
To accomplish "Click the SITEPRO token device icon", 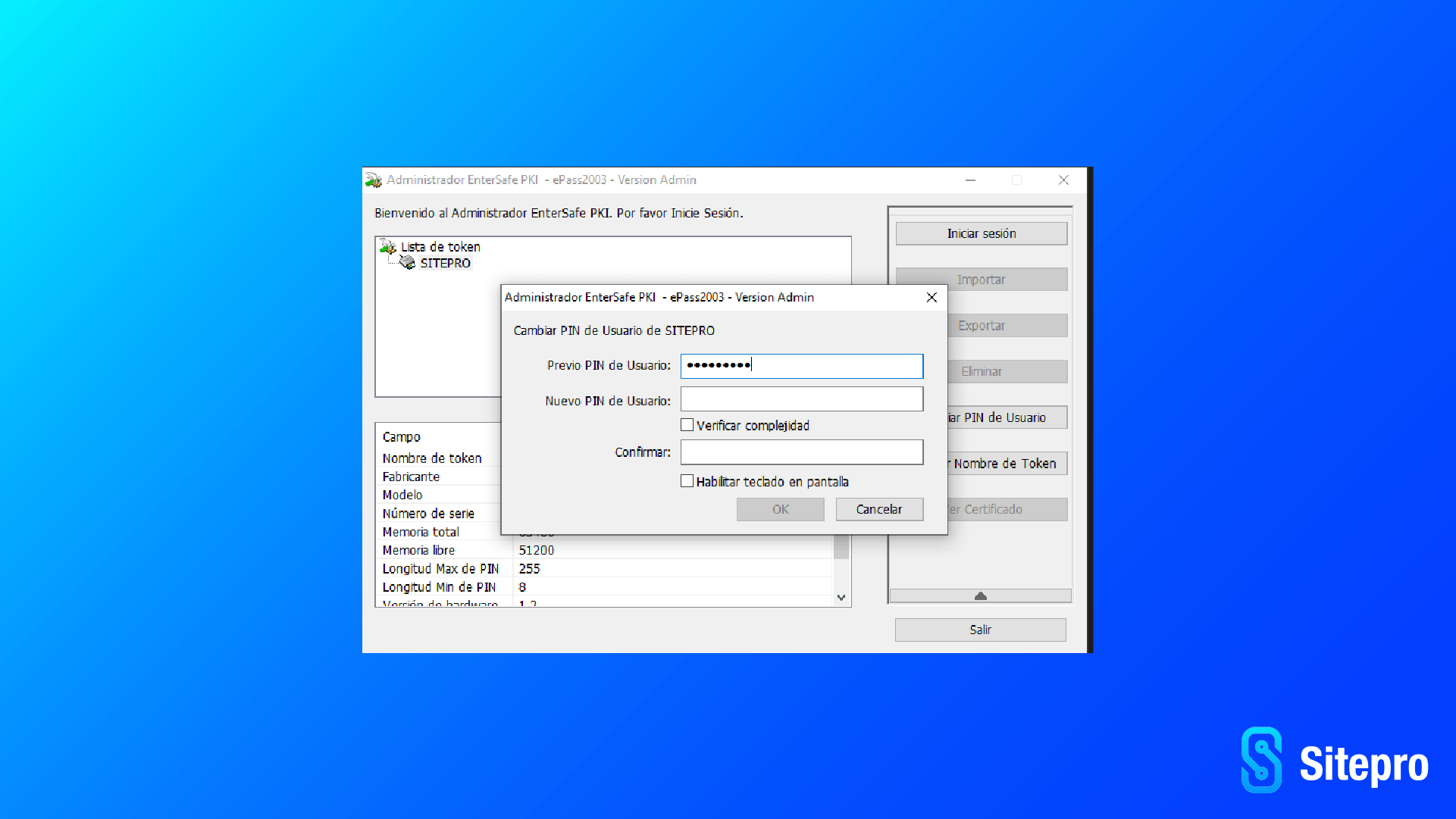I will point(408,263).
